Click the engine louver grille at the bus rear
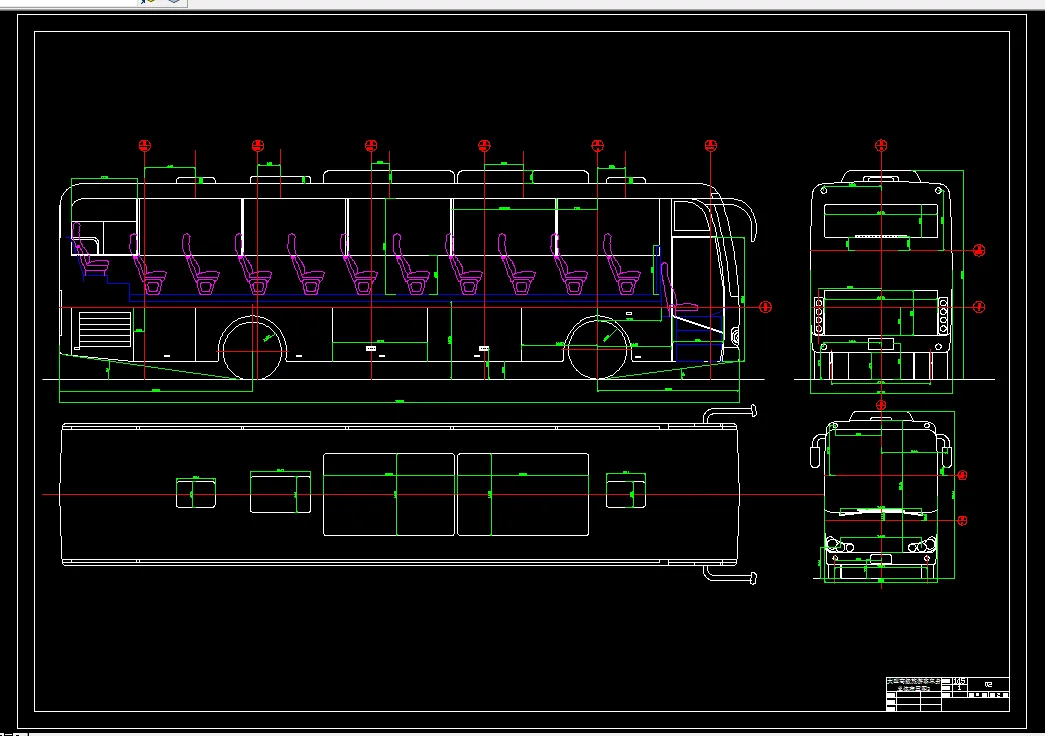 pos(105,329)
